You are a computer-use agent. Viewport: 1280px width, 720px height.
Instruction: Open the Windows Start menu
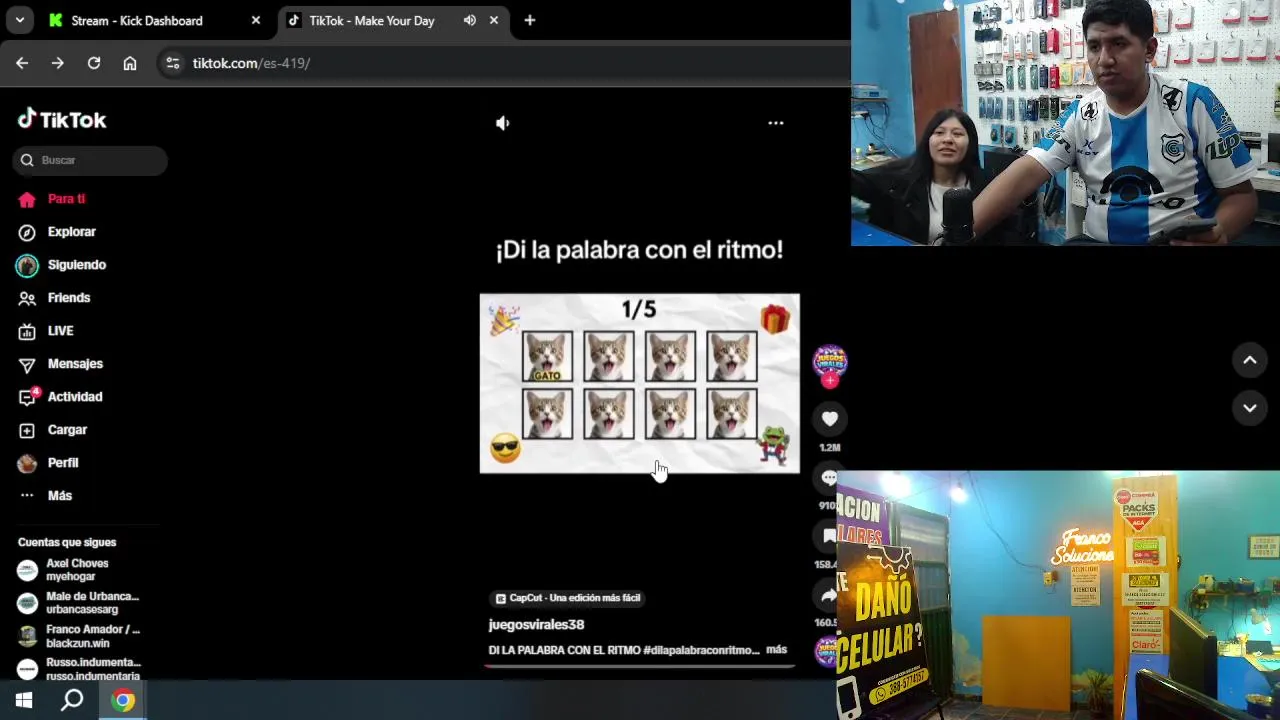[x=24, y=700]
